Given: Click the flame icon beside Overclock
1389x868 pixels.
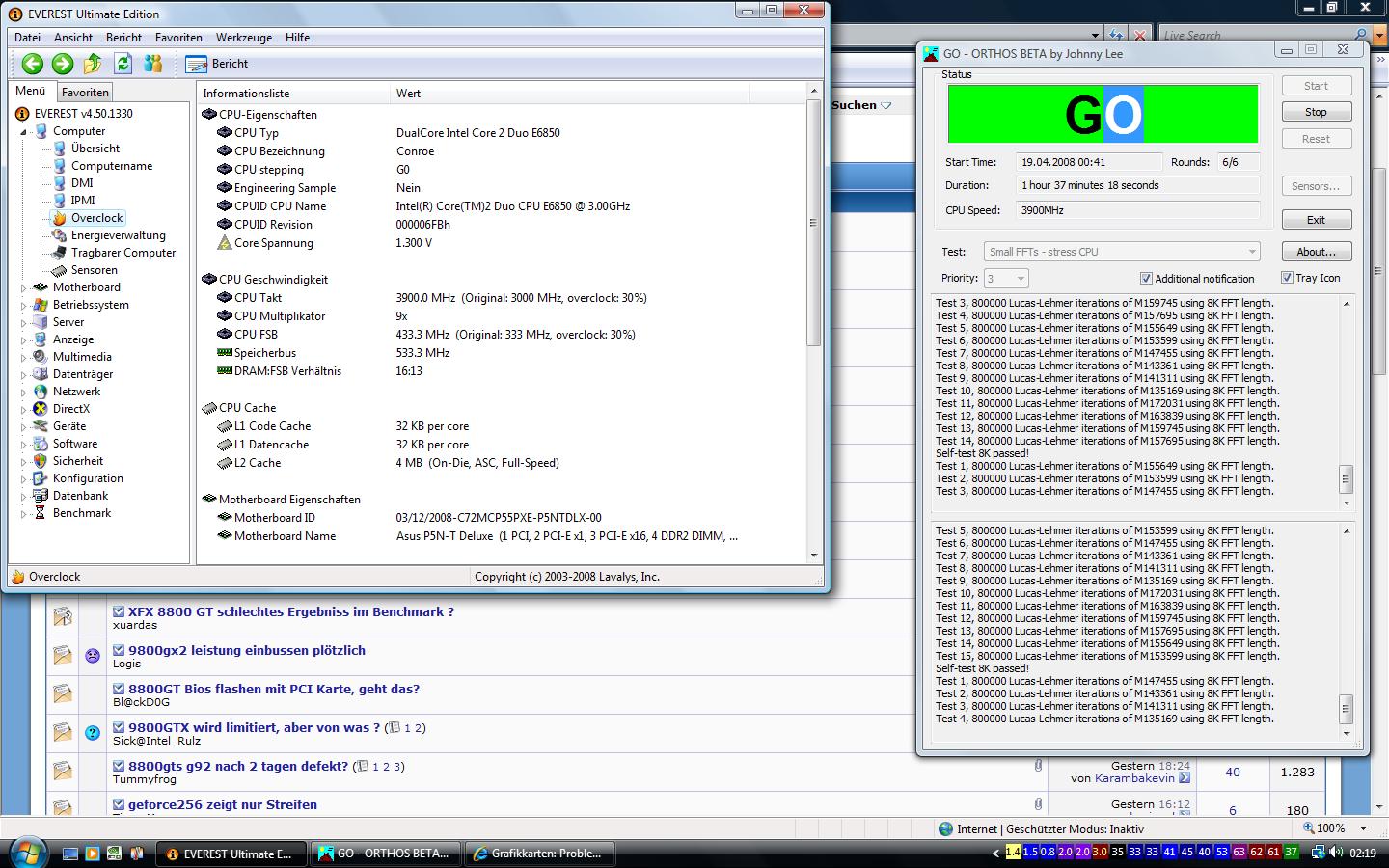Looking at the screenshot, I should coord(60,218).
